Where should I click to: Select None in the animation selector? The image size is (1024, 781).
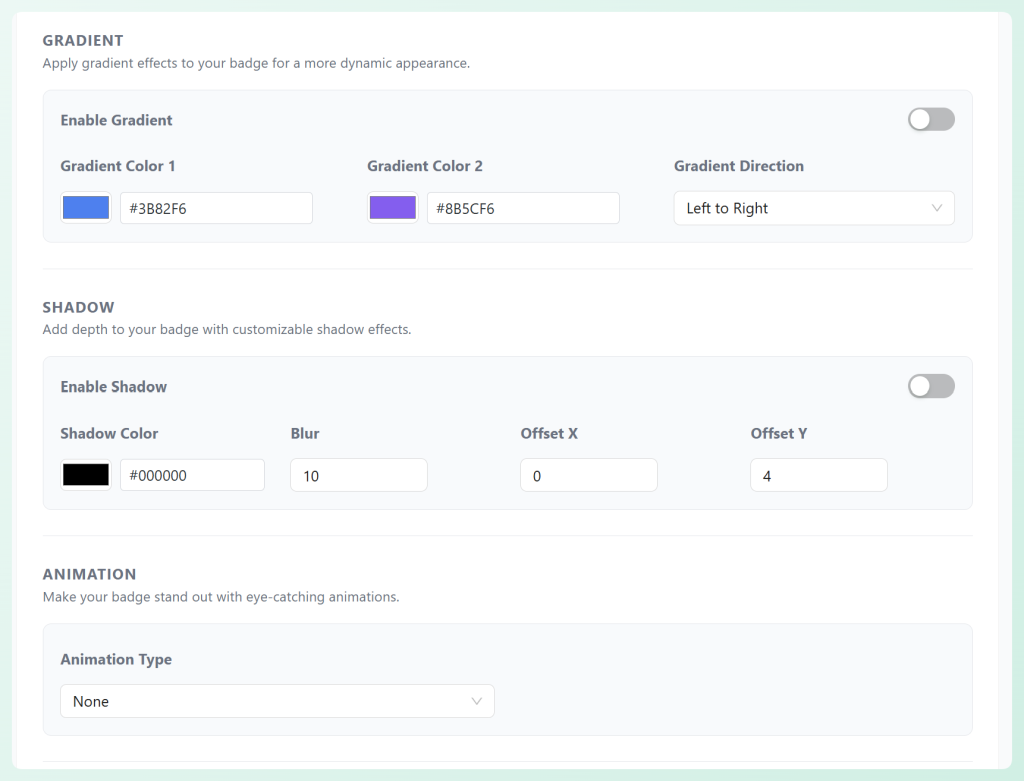(x=277, y=701)
